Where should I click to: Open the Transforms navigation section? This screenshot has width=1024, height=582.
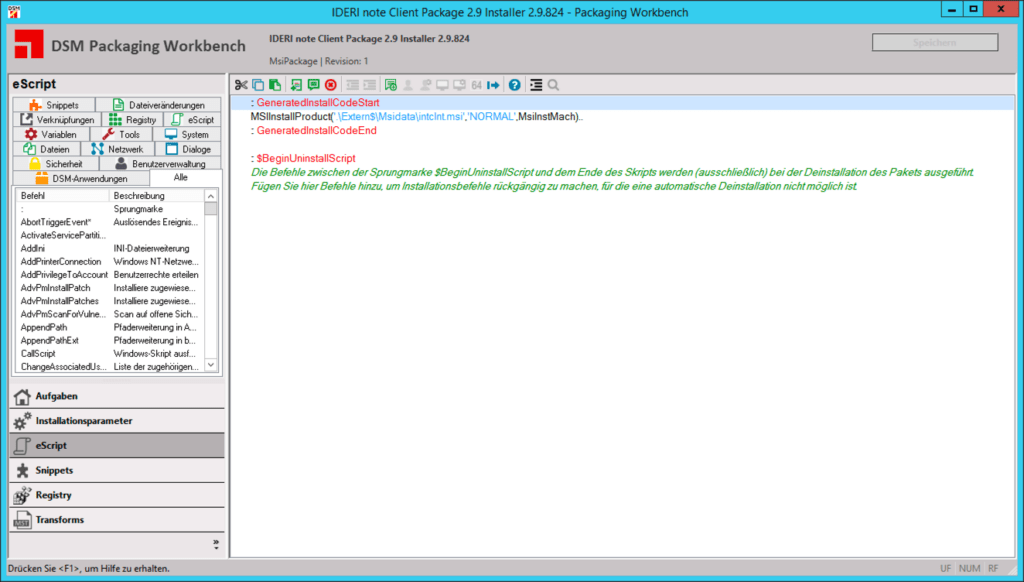(117, 520)
